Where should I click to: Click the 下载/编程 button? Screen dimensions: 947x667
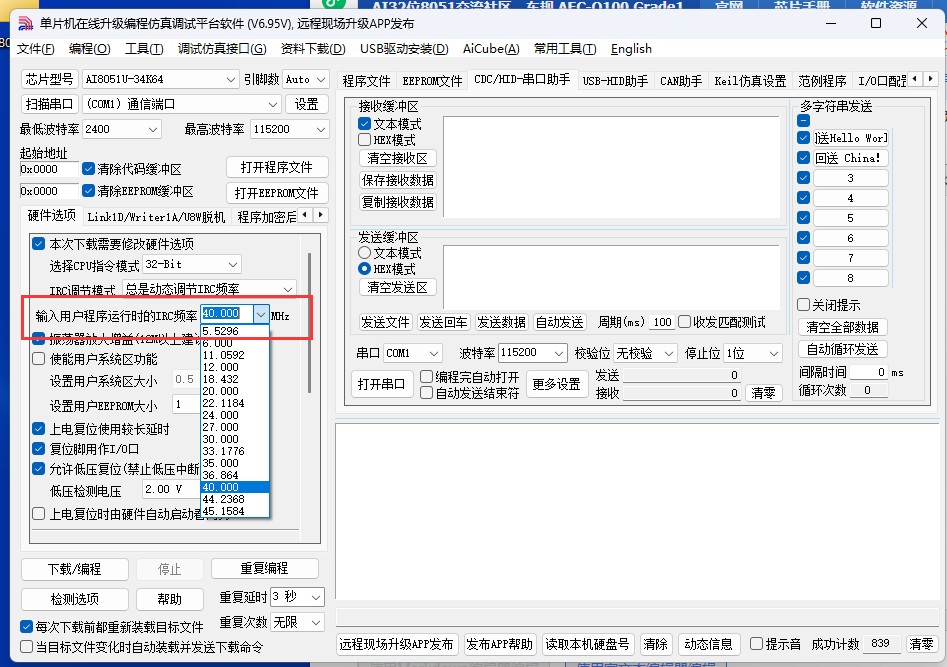point(75,569)
